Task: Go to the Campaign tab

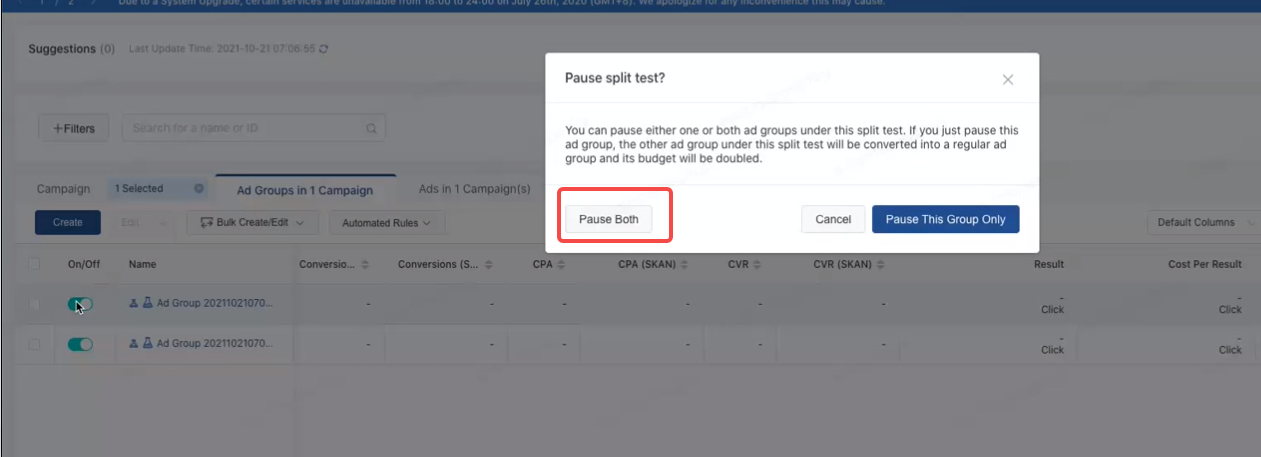Action: point(63,189)
